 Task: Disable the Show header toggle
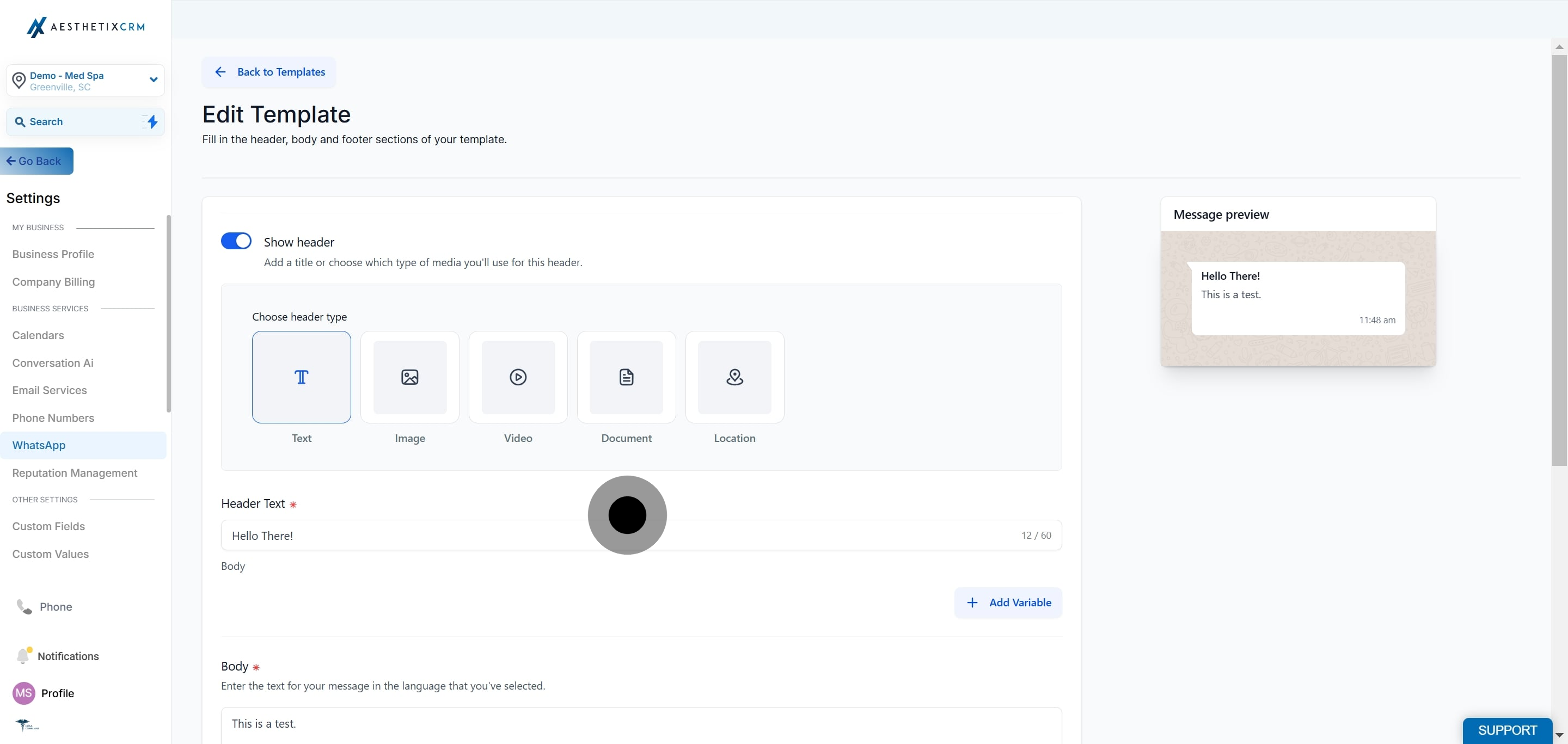pyautogui.click(x=236, y=241)
